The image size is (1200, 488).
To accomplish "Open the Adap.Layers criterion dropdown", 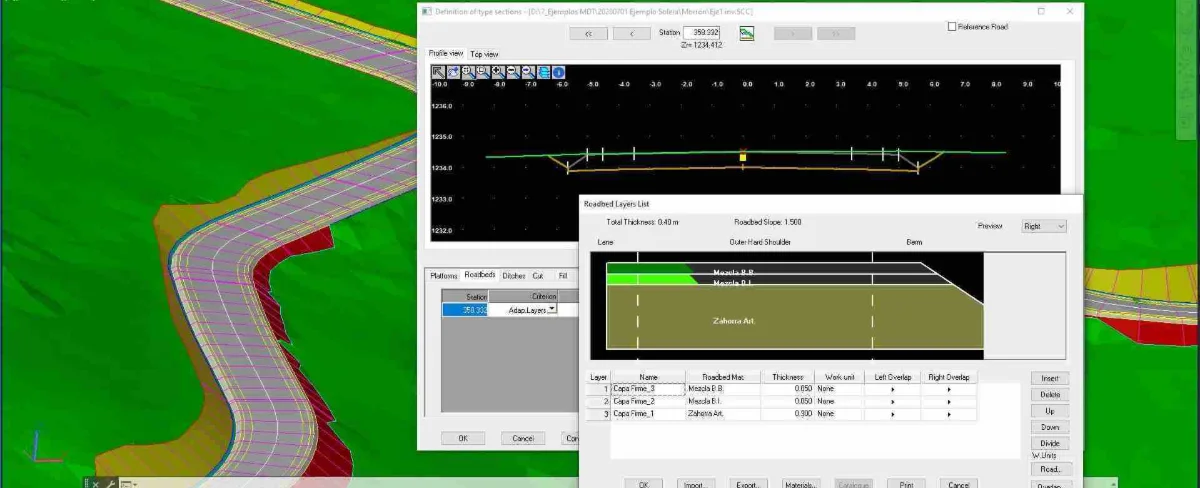I will coord(551,310).
